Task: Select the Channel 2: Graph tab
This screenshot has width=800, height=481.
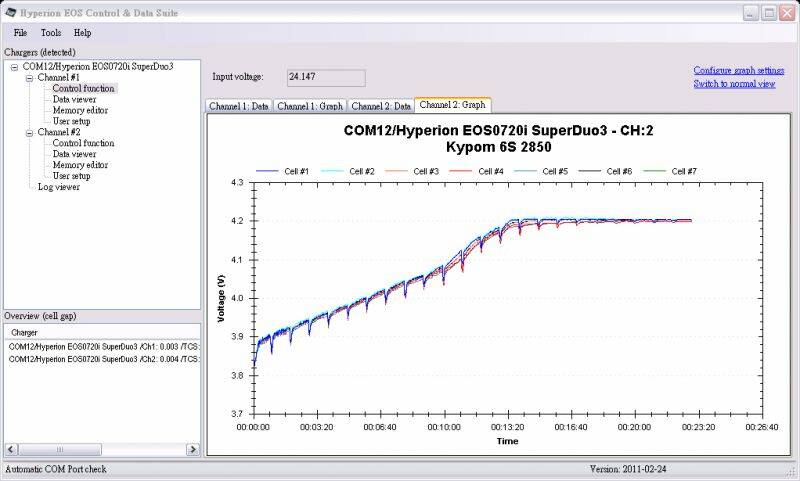Action: coord(453,105)
